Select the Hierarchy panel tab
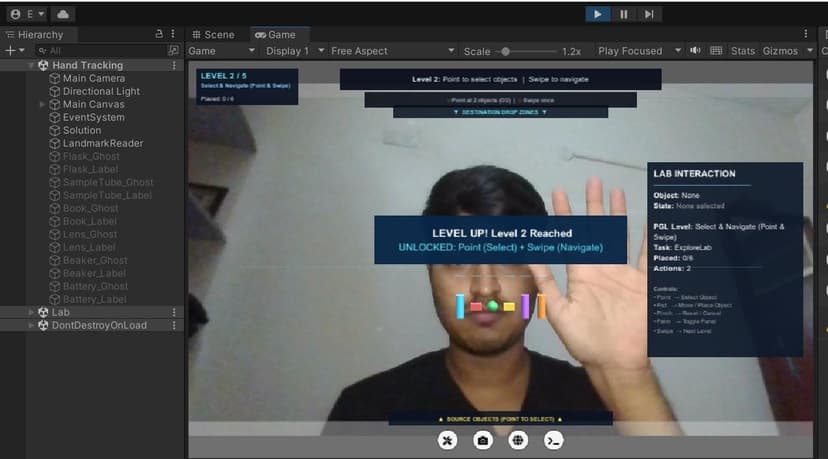828x459 pixels. [x=35, y=35]
